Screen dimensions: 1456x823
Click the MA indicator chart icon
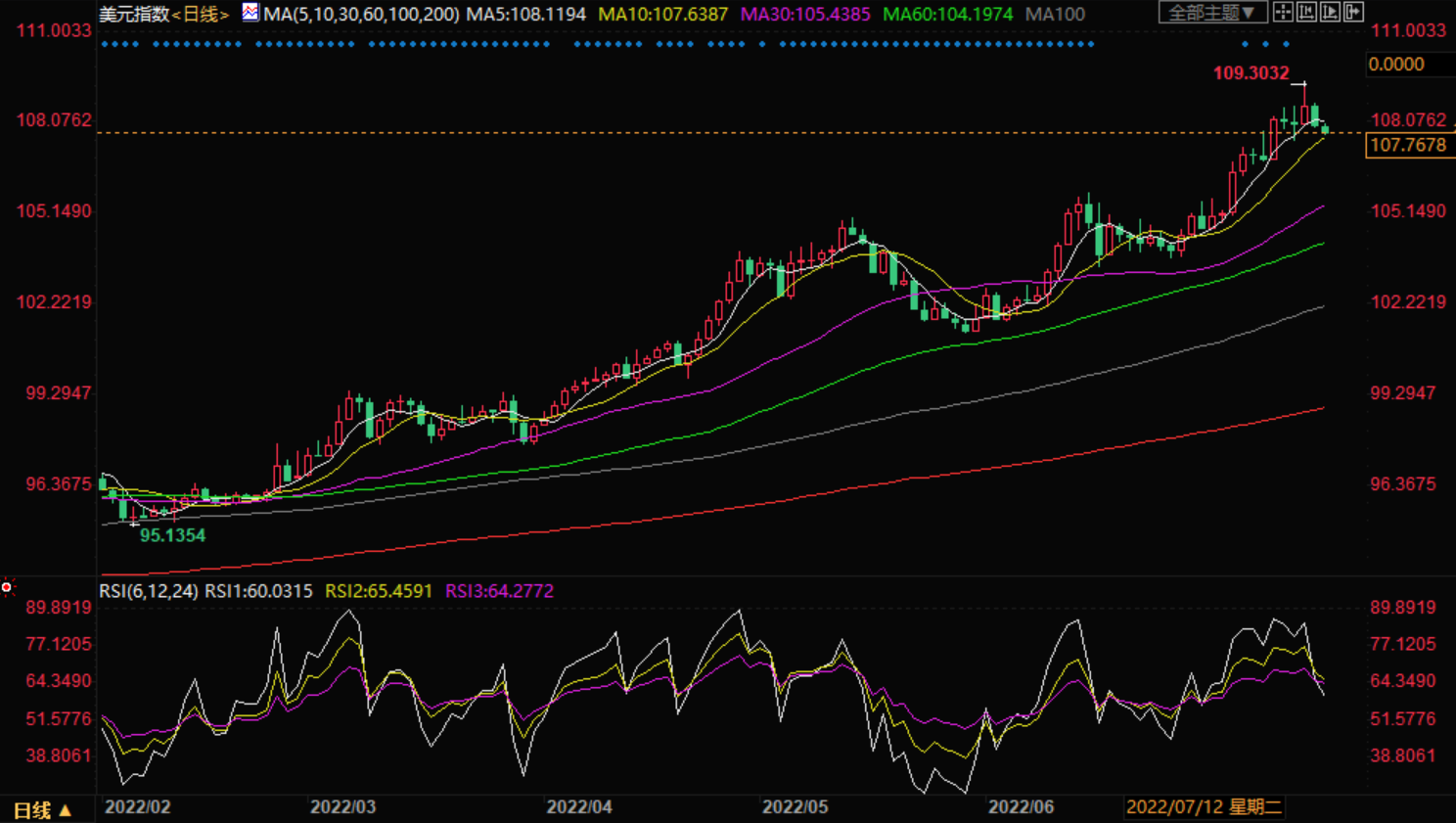click(x=250, y=13)
